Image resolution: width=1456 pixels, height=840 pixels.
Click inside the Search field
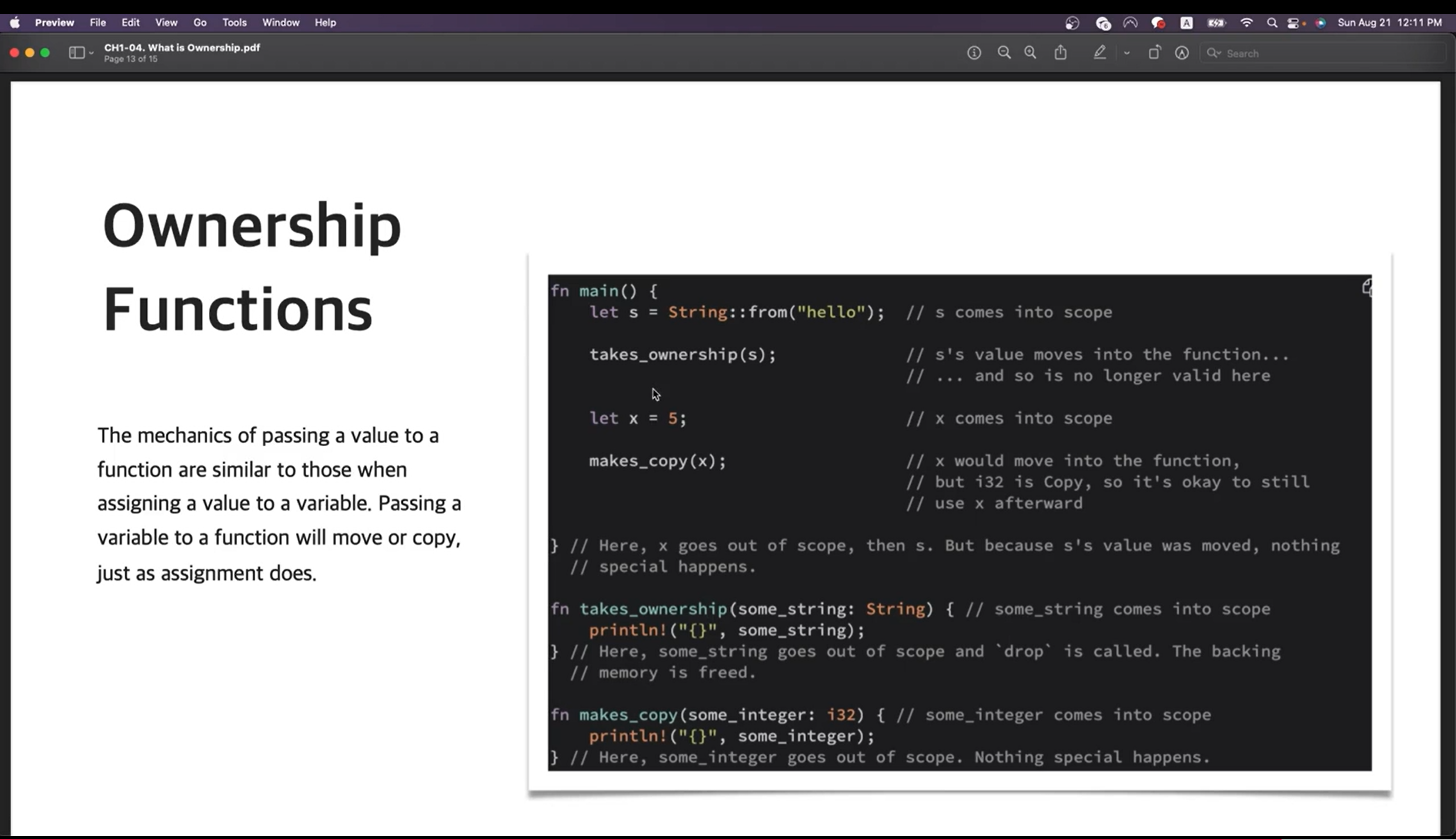[x=1326, y=54]
